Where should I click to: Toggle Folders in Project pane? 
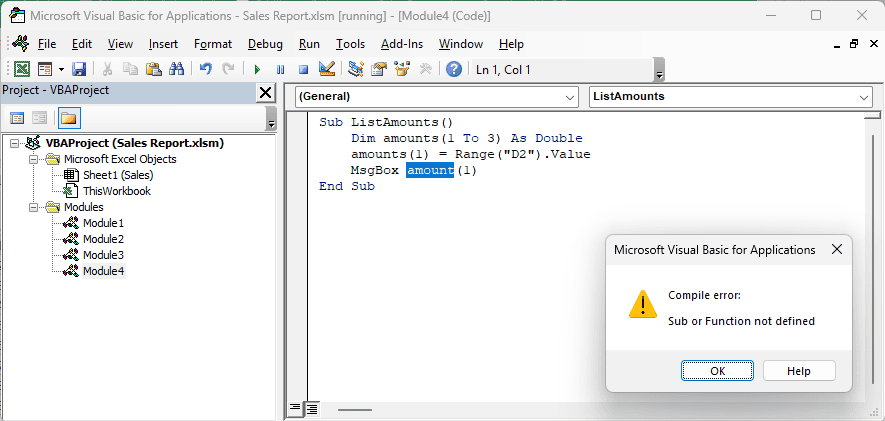(68, 118)
